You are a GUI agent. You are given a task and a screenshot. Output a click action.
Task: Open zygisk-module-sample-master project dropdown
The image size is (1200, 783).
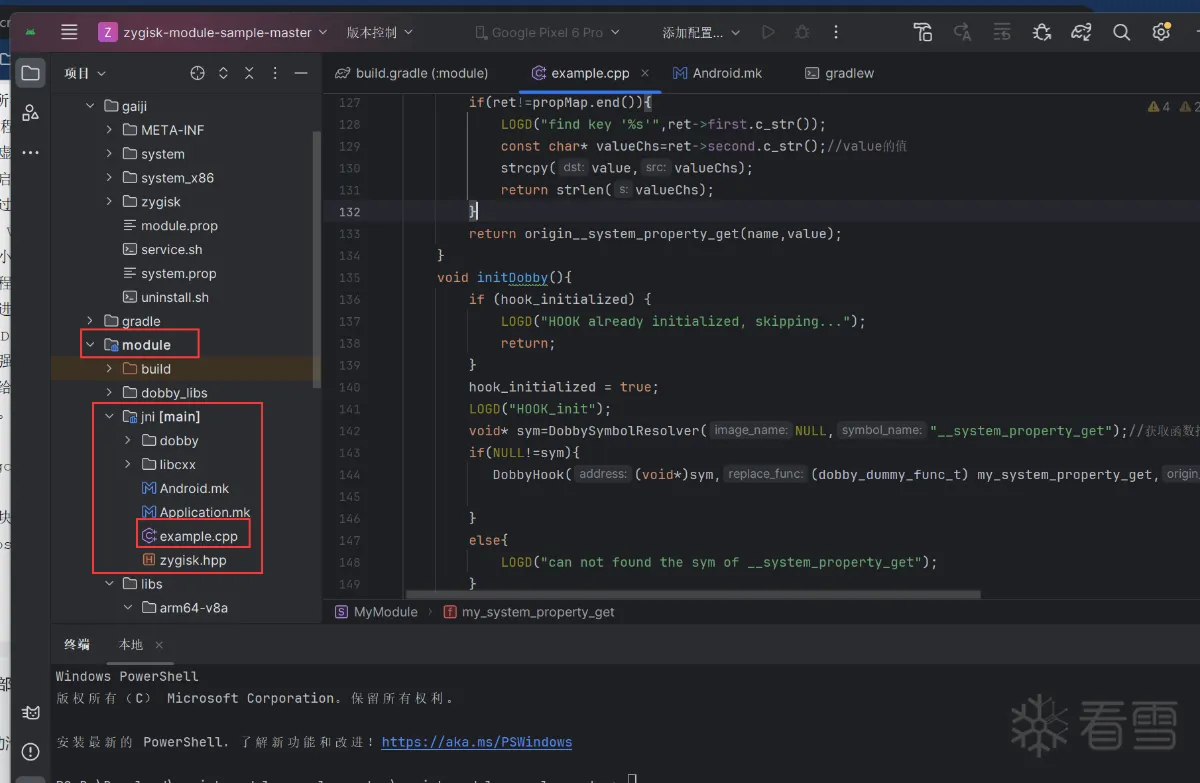click(213, 32)
